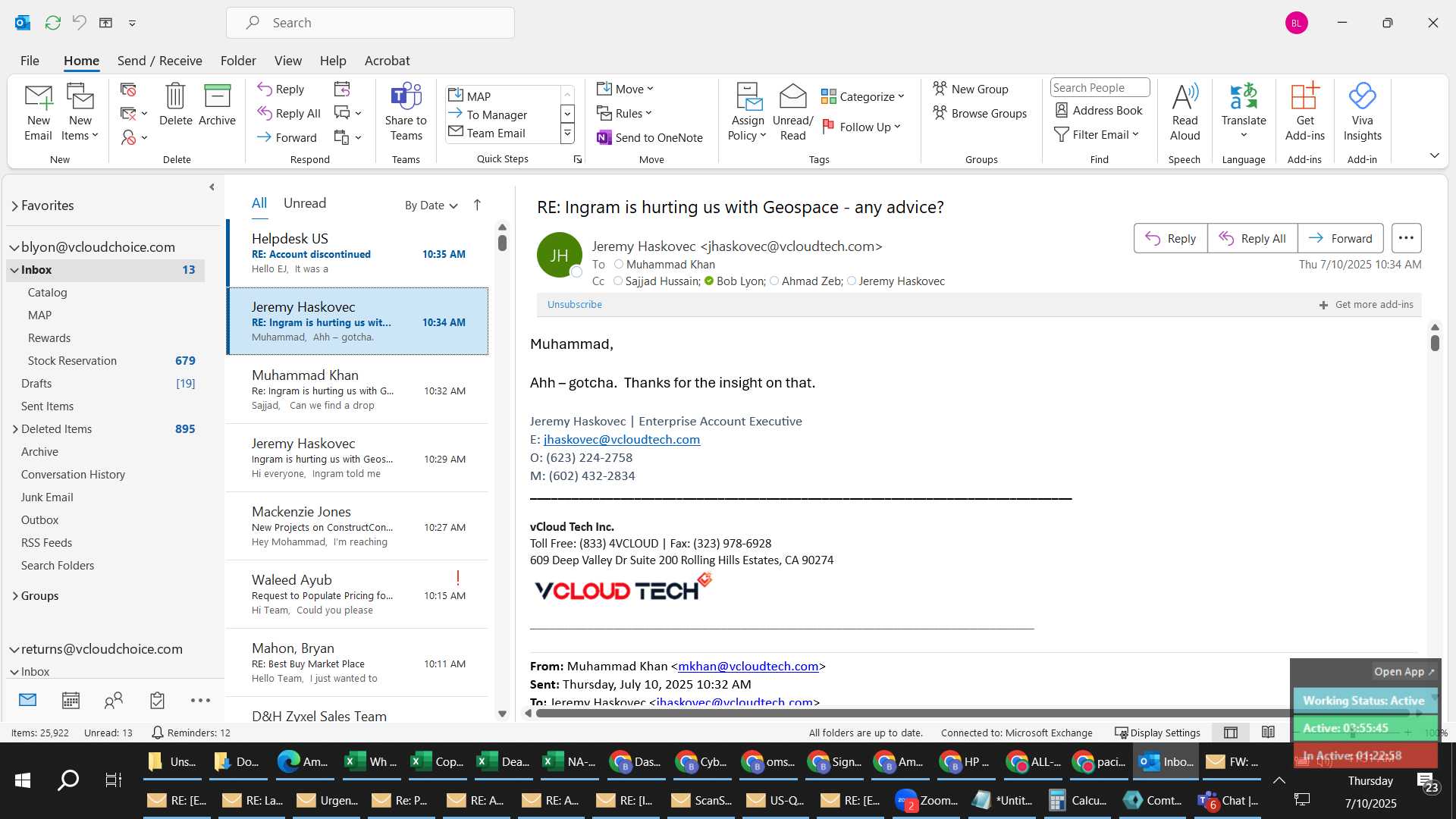The width and height of the screenshot is (1456, 819).
Task: Click Reply button in reading pane
Action: coord(1170,238)
